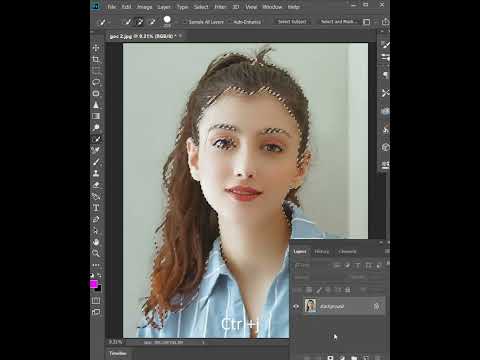Click the create new layer icon
This screenshot has height=360, width=480.
365,358
